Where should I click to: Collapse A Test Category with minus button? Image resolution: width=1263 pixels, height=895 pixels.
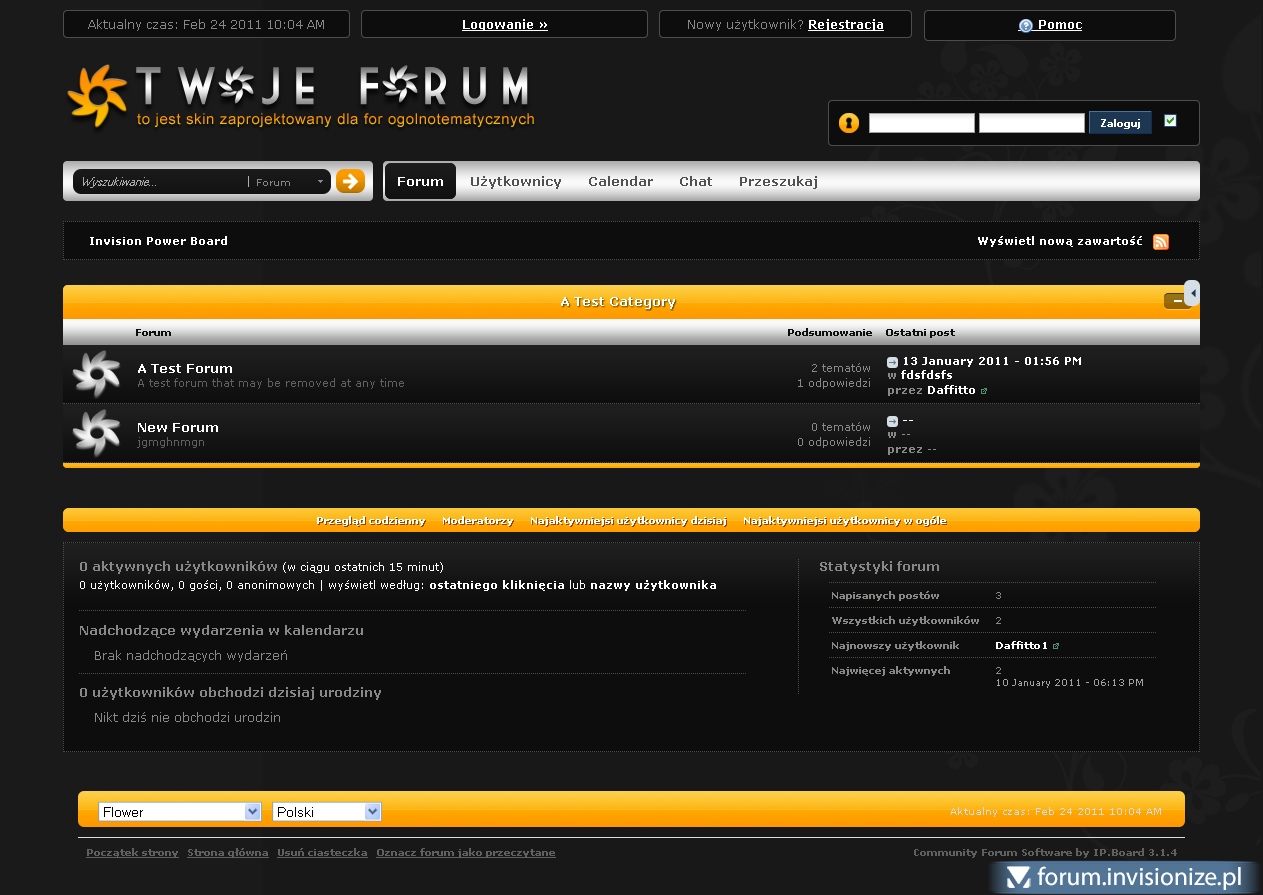pyautogui.click(x=1174, y=301)
